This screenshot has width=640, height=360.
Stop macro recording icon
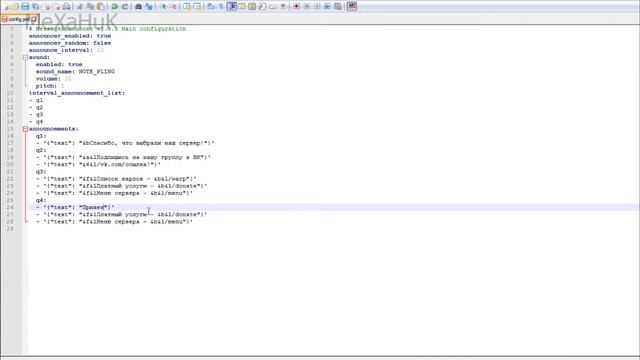tap(307, 7)
